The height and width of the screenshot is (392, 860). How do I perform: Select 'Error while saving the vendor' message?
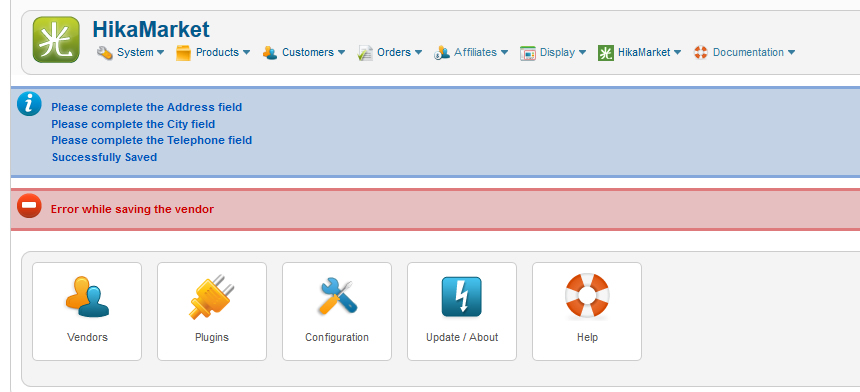coord(132,209)
